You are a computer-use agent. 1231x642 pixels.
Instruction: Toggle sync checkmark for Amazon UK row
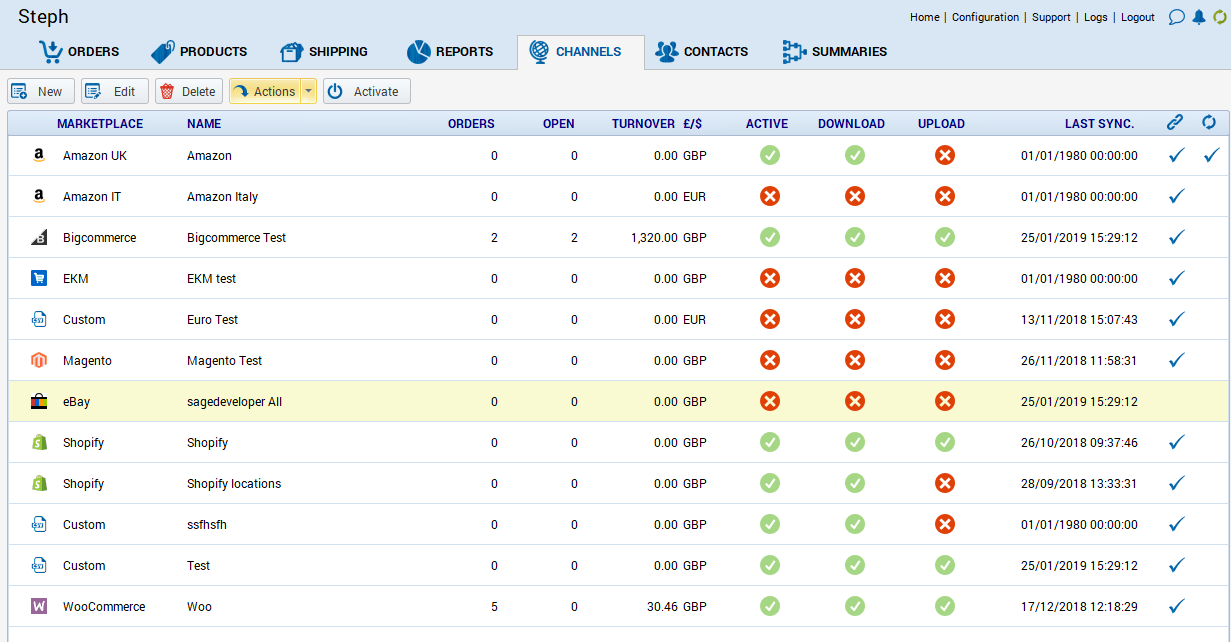1212,156
